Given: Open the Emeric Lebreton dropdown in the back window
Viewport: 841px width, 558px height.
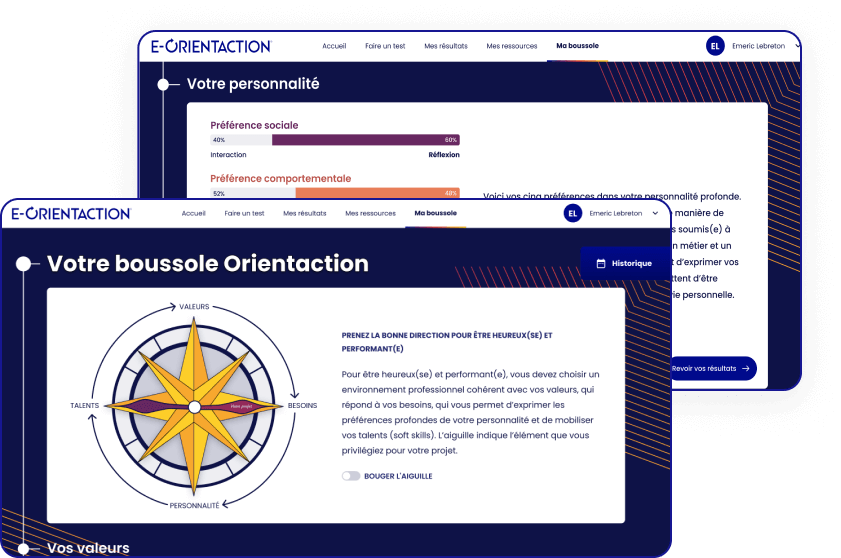Looking at the screenshot, I should pos(797,46).
